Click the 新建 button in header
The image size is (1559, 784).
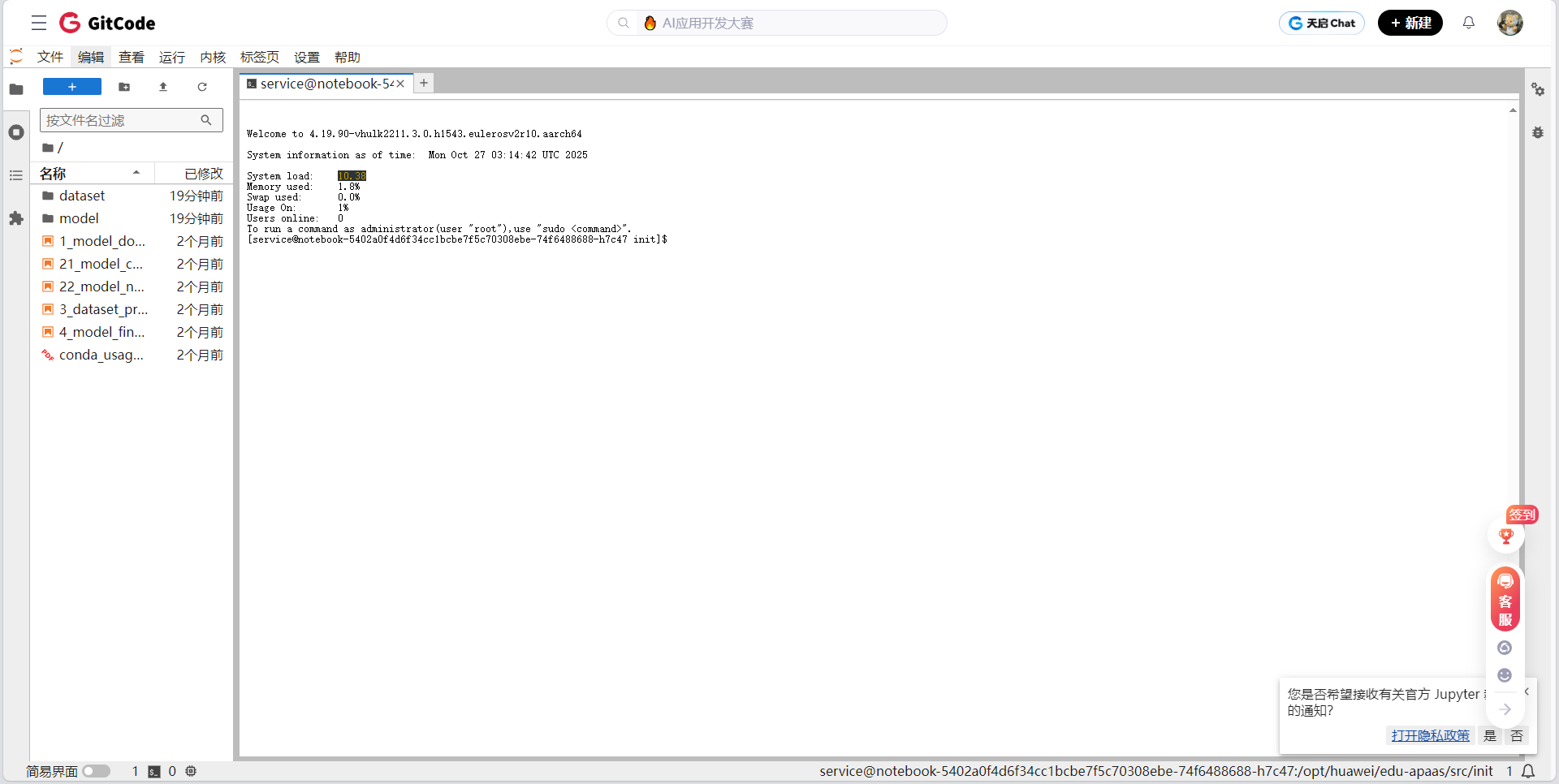1410,23
